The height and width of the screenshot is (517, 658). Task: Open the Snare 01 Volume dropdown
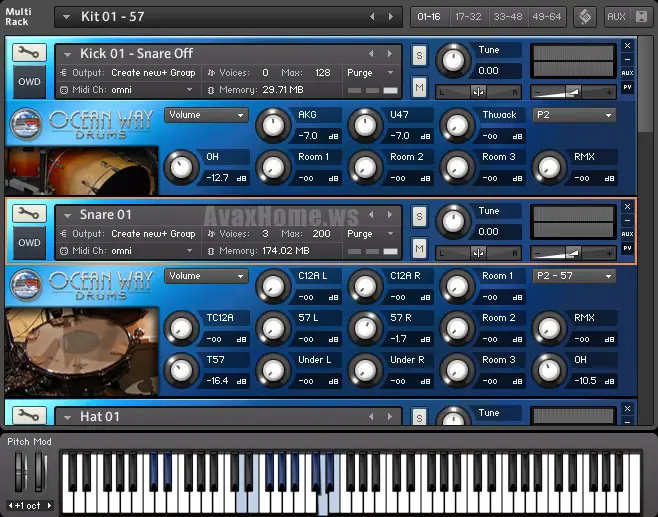pos(206,276)
